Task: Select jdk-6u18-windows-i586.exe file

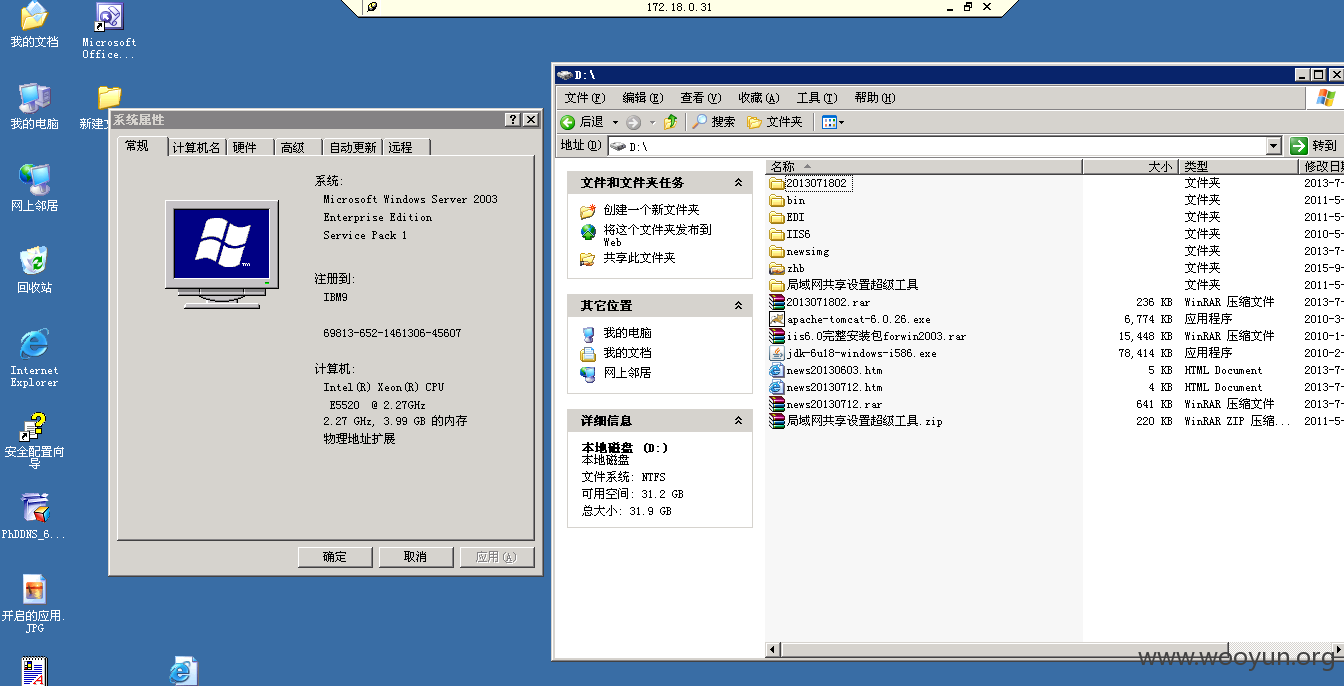Action: 853,353
